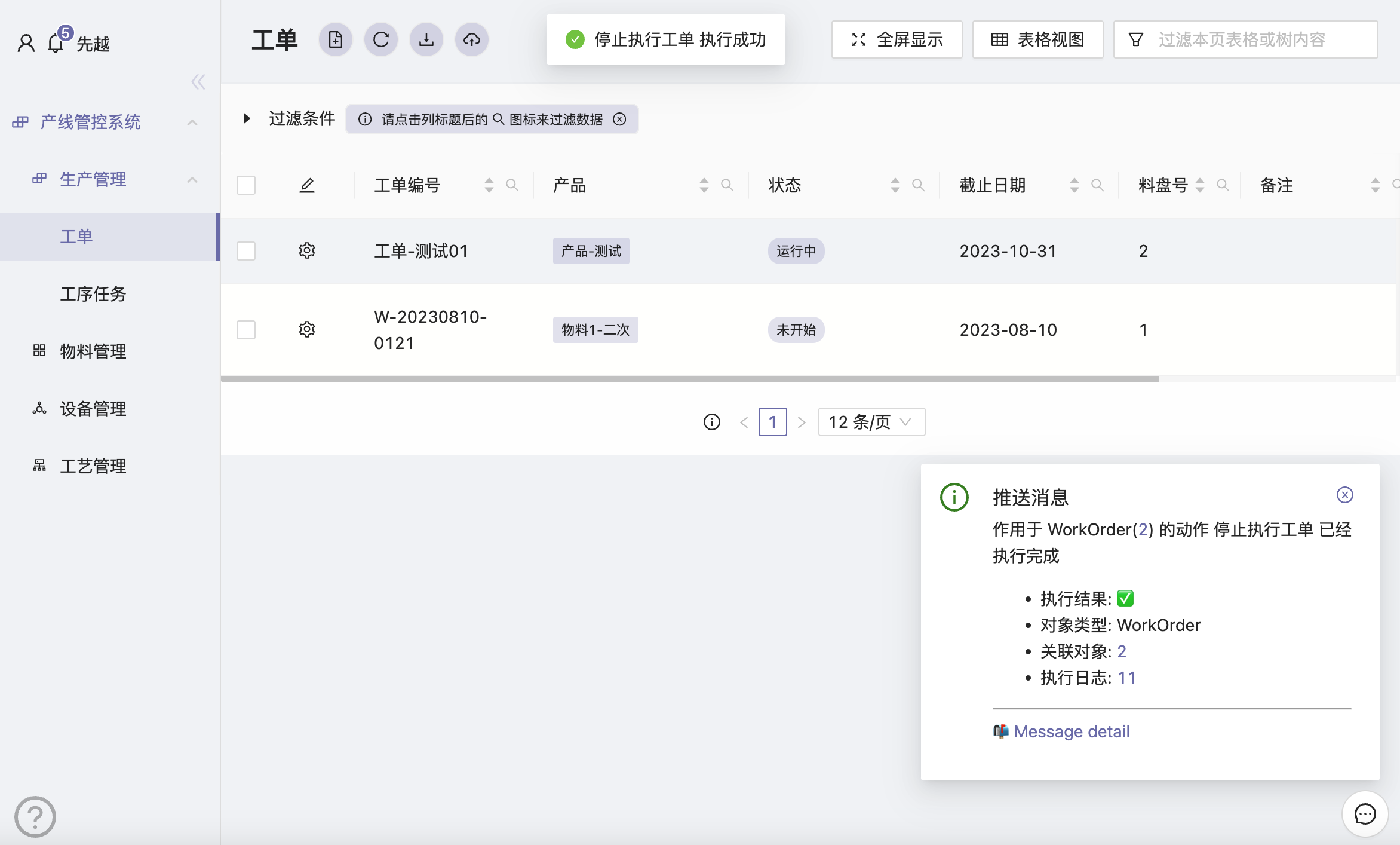This screenshot has height=845, width=1400.
Task: Open 设备管理 in the sidebar
Action: pos(93,409)
